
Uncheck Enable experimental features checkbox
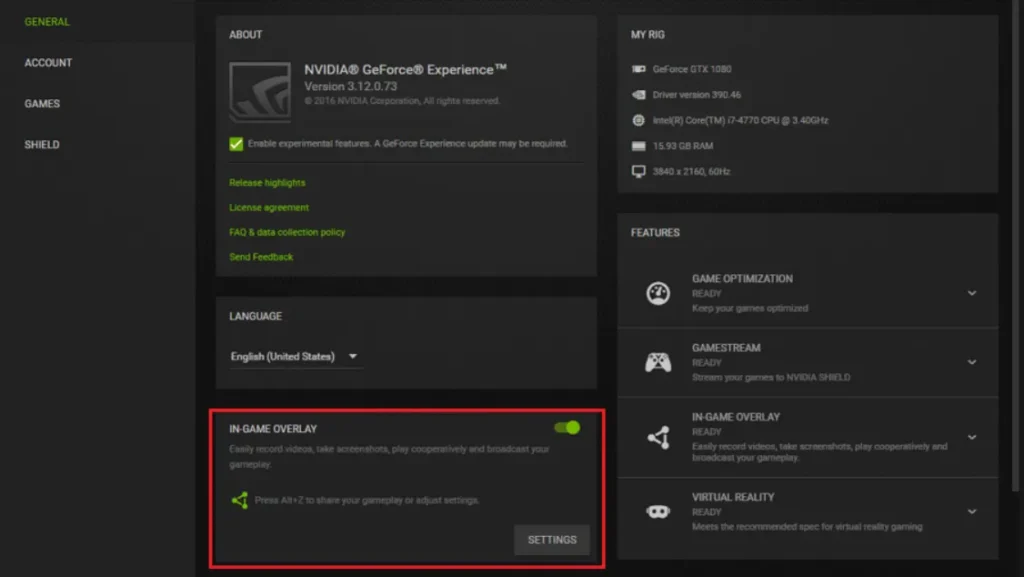(236, 144)
